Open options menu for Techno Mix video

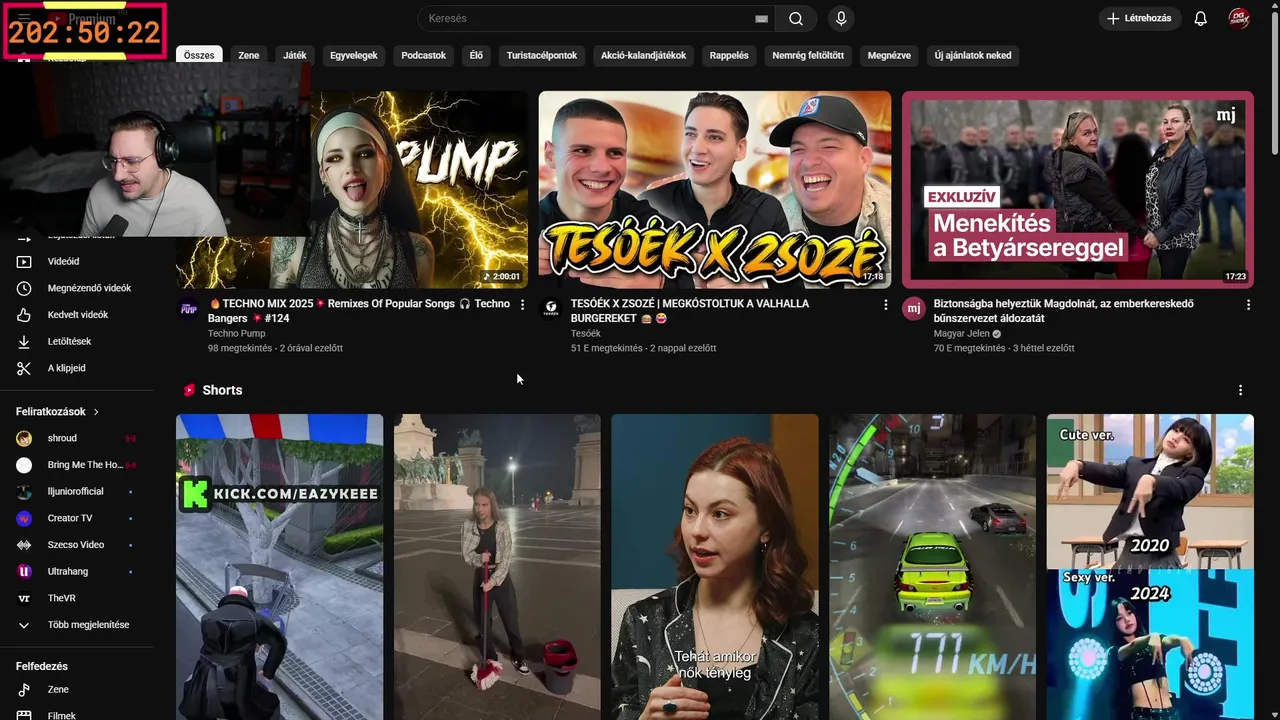pos(522,305)
